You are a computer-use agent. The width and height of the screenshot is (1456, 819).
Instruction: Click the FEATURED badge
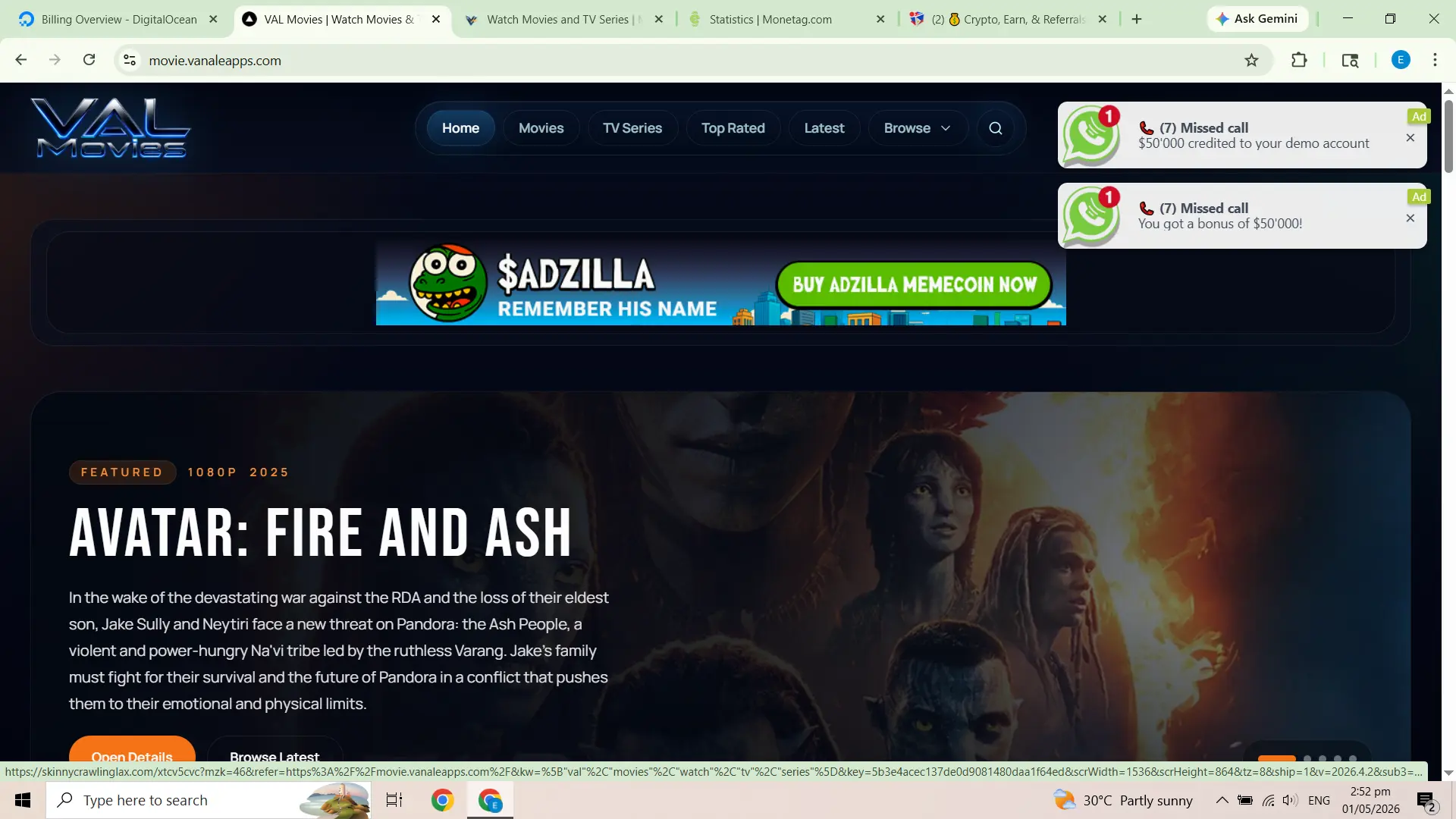tap(122, 472)
